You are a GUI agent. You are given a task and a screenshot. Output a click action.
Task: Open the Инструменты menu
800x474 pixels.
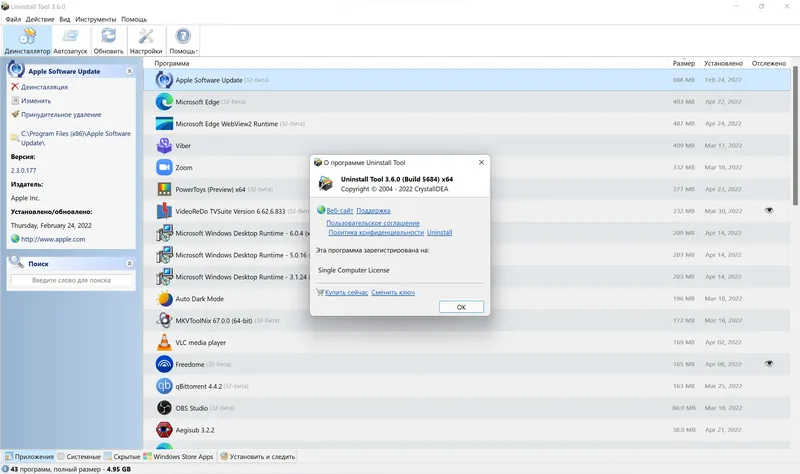click(x=95, y=19)
